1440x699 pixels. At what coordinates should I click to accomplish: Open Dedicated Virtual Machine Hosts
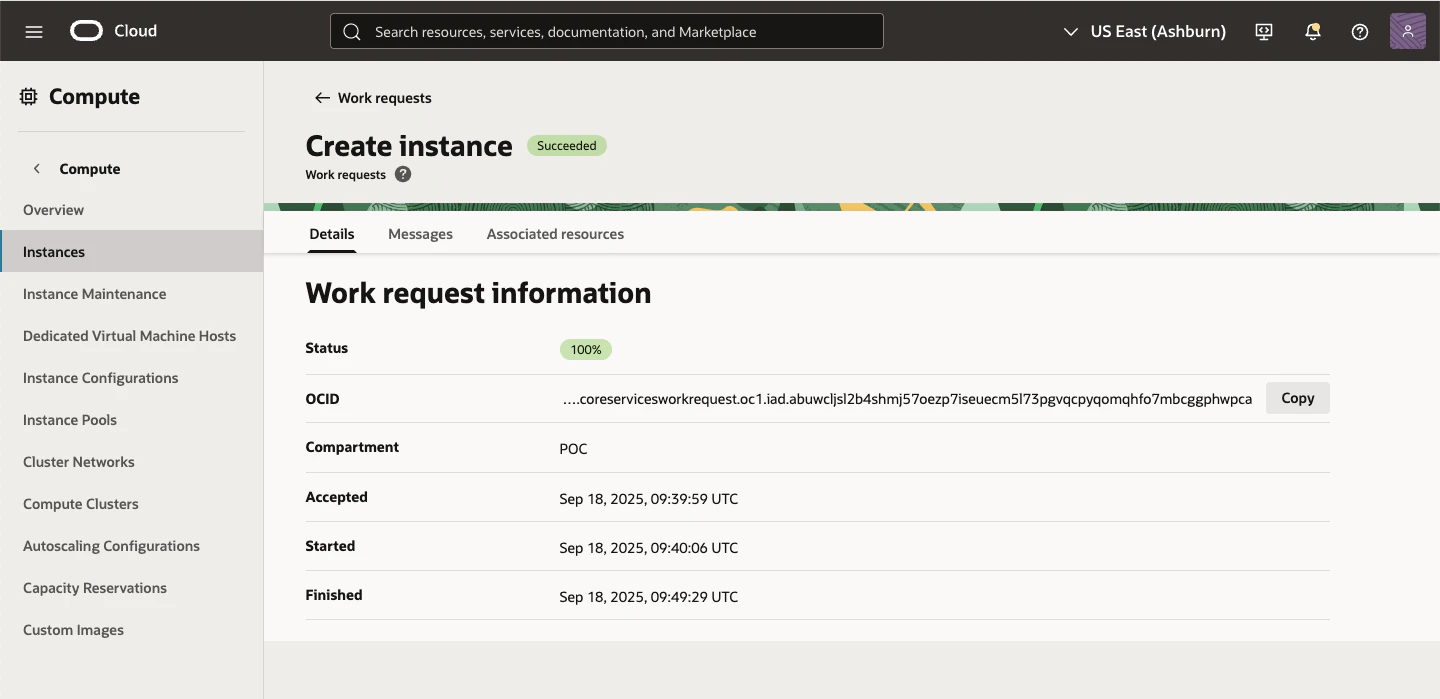pyautogui.click(x=130, y=336)
